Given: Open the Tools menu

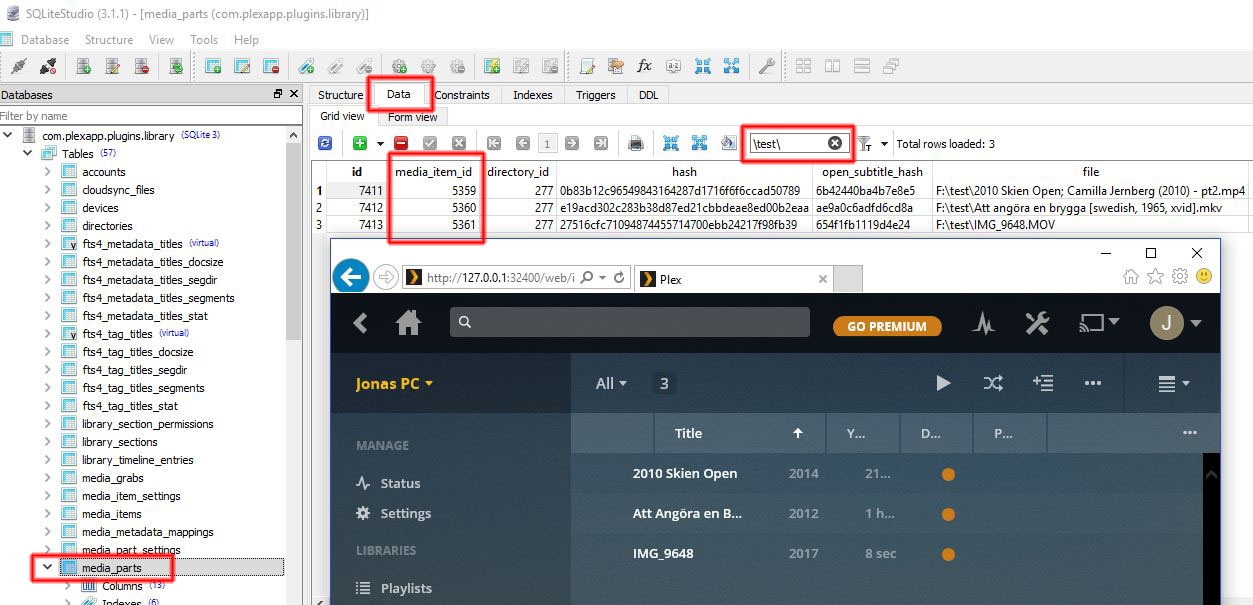Looking at the screenshot, I should click(x=204, y=40).
